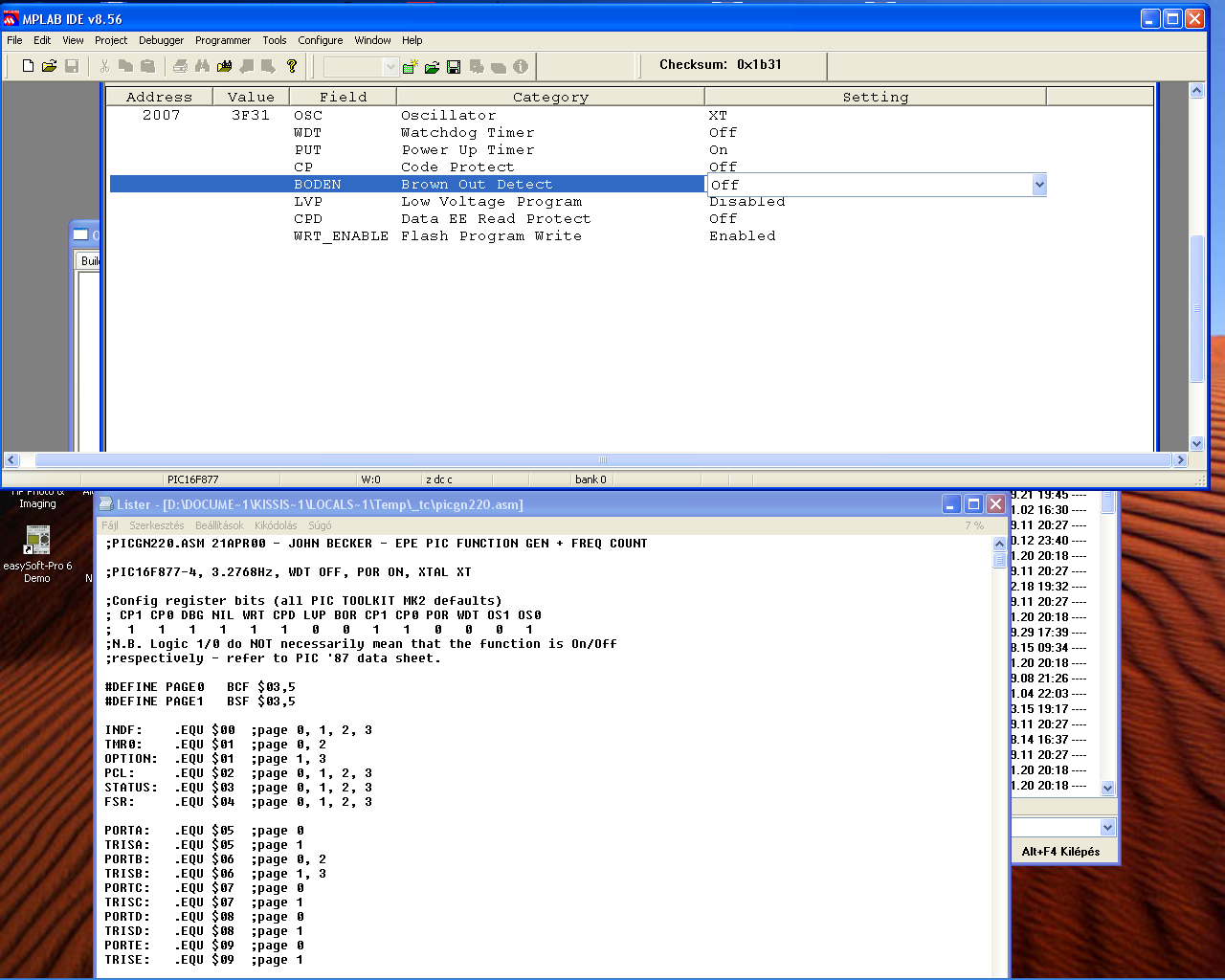The height and width of the screenshot is (980, 1225).
Task: Open the Kikódolás menu in Lister
Action: point(276,525)
